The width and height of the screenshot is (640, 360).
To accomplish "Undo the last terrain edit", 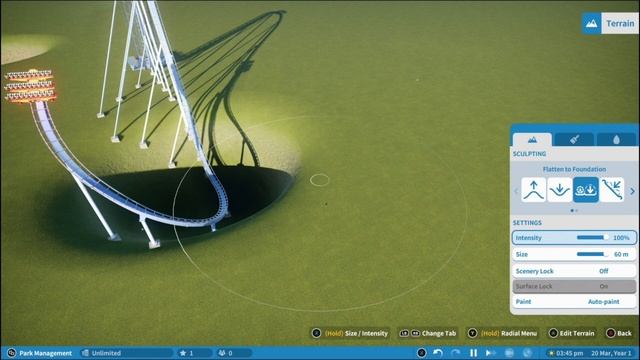I will coord(438,353).
